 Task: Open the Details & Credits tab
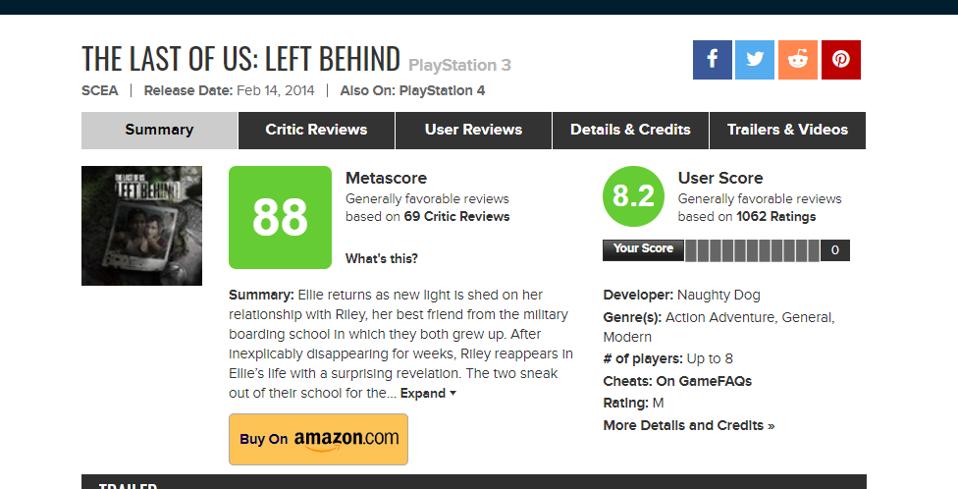point(630,130)
